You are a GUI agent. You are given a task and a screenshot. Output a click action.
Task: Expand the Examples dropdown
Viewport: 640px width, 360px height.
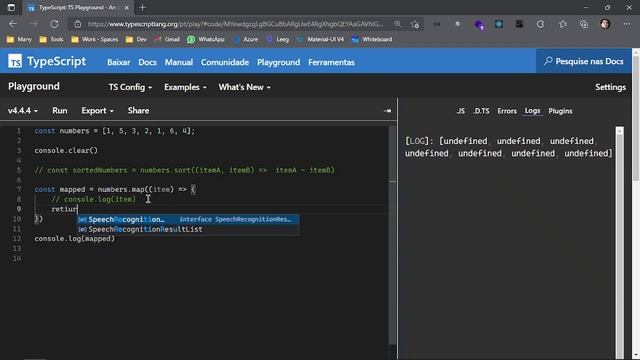point(185,87)
